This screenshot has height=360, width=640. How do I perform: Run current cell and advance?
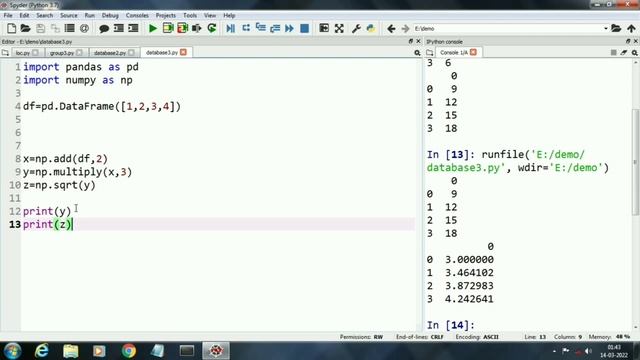click(x=182, y=28)
